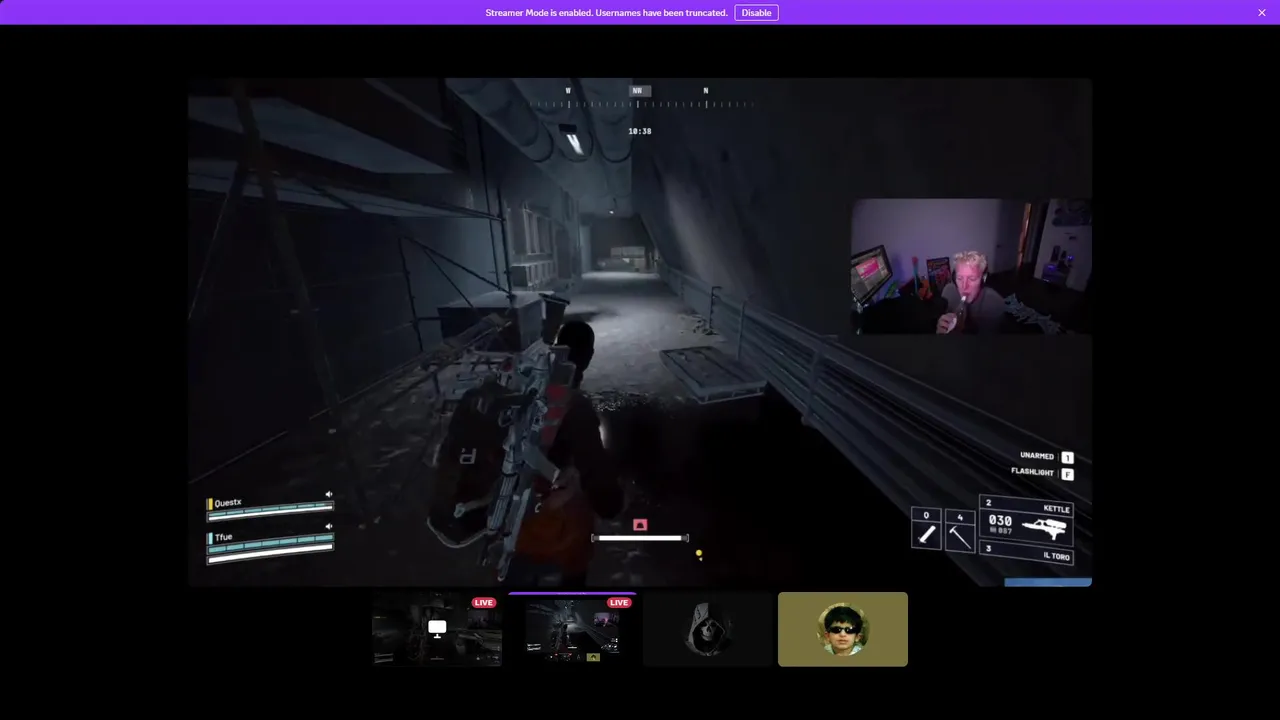Click the LIVE badge on selected stream thumbnail
The width and height of the screenshot is (1280, 720).
point(619,603)
